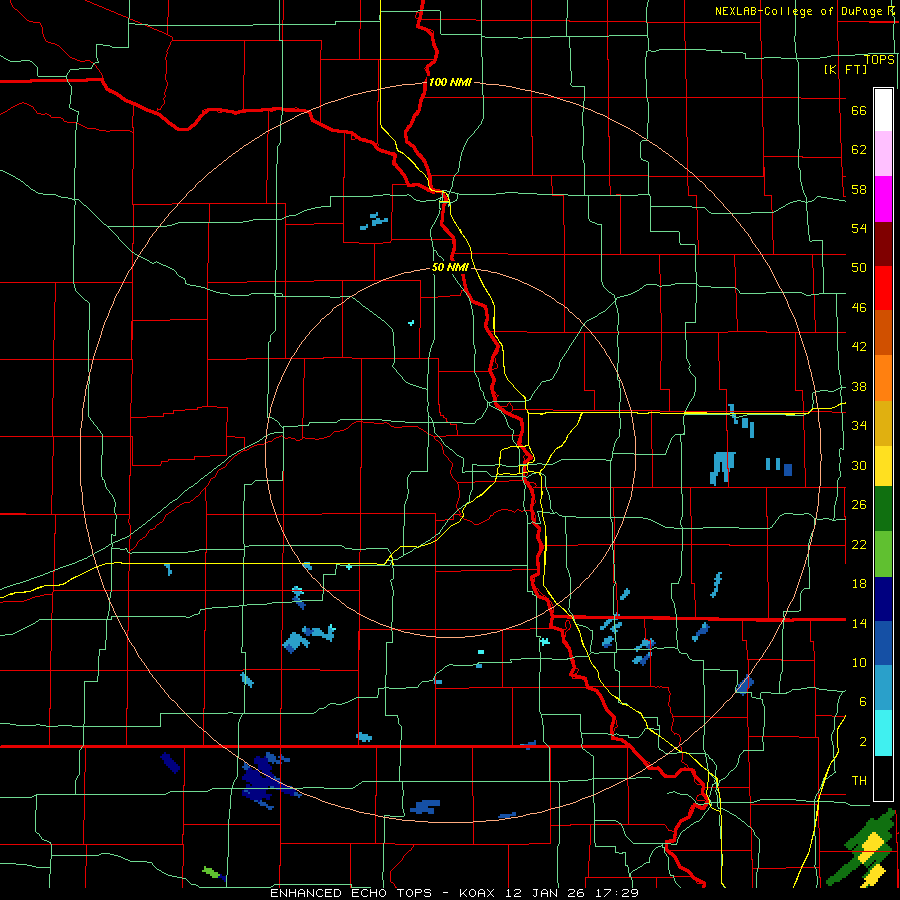The image size is (900, 900).
Task: Click the navy blue legend color block
Action: 883,599
